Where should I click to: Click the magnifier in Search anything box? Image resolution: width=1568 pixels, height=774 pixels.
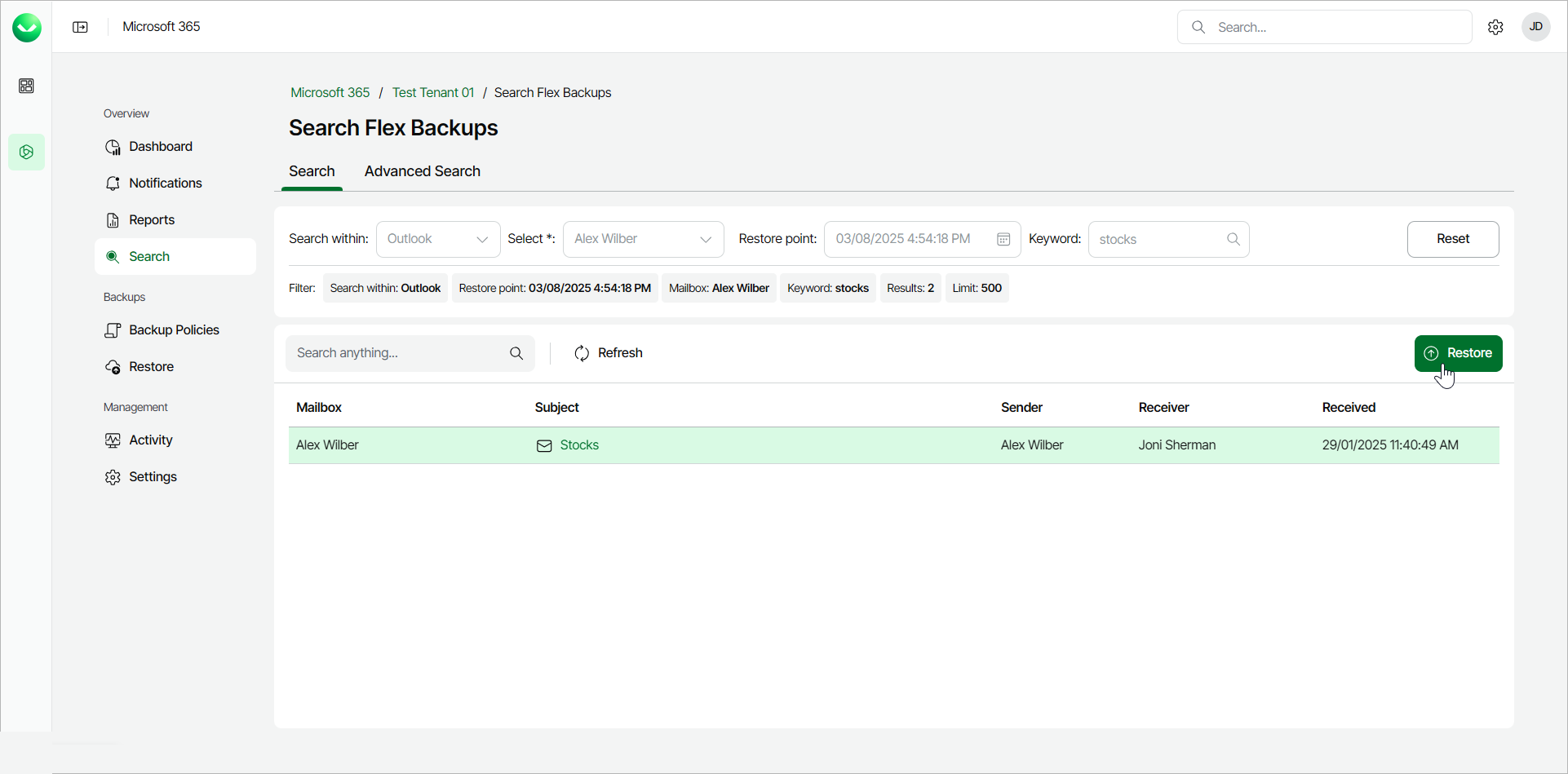pyautogui.click(x=516, y=353)
